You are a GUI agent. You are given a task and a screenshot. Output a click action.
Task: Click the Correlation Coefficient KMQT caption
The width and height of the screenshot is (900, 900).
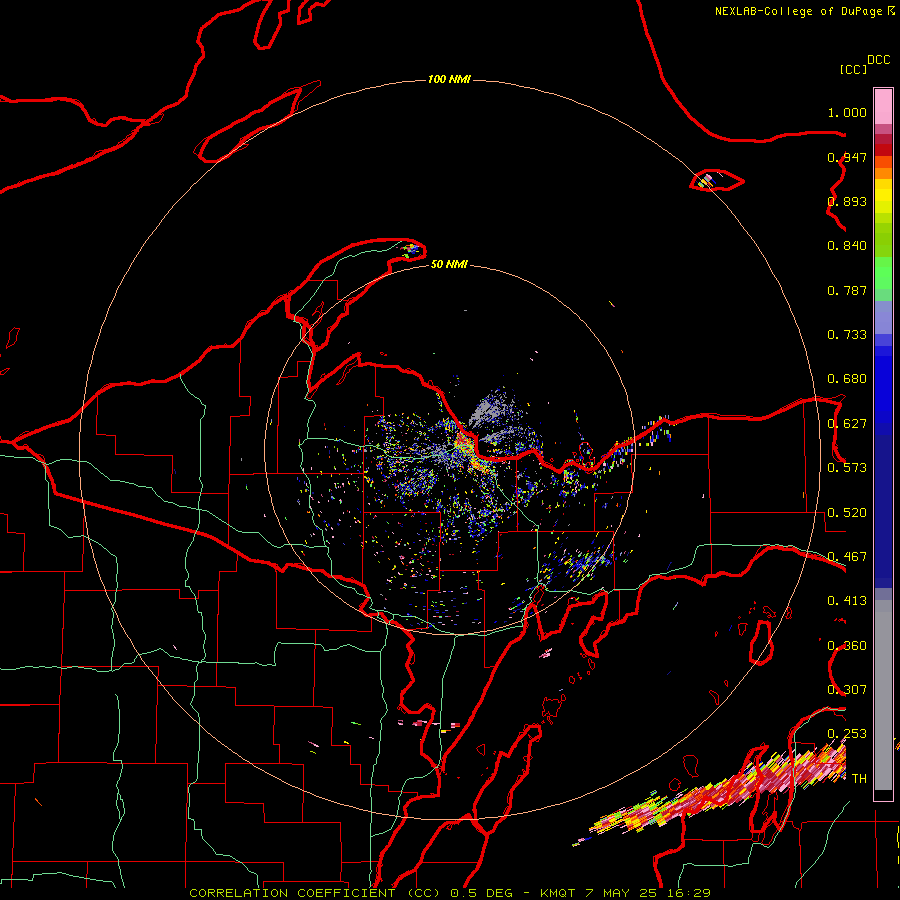coord(450,893)
